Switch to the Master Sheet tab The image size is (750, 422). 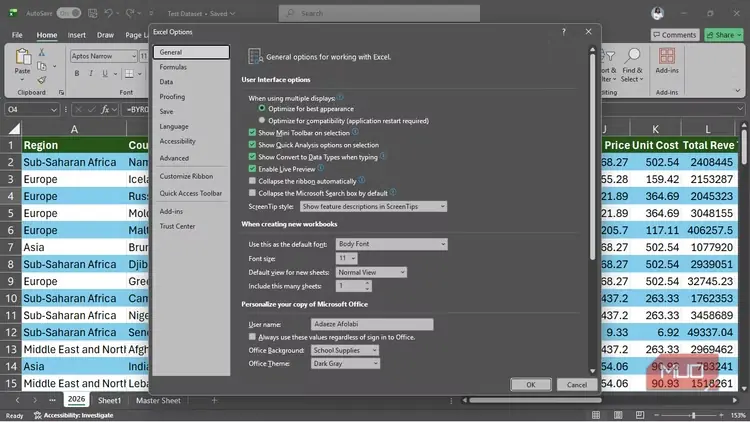click(158, 400)
